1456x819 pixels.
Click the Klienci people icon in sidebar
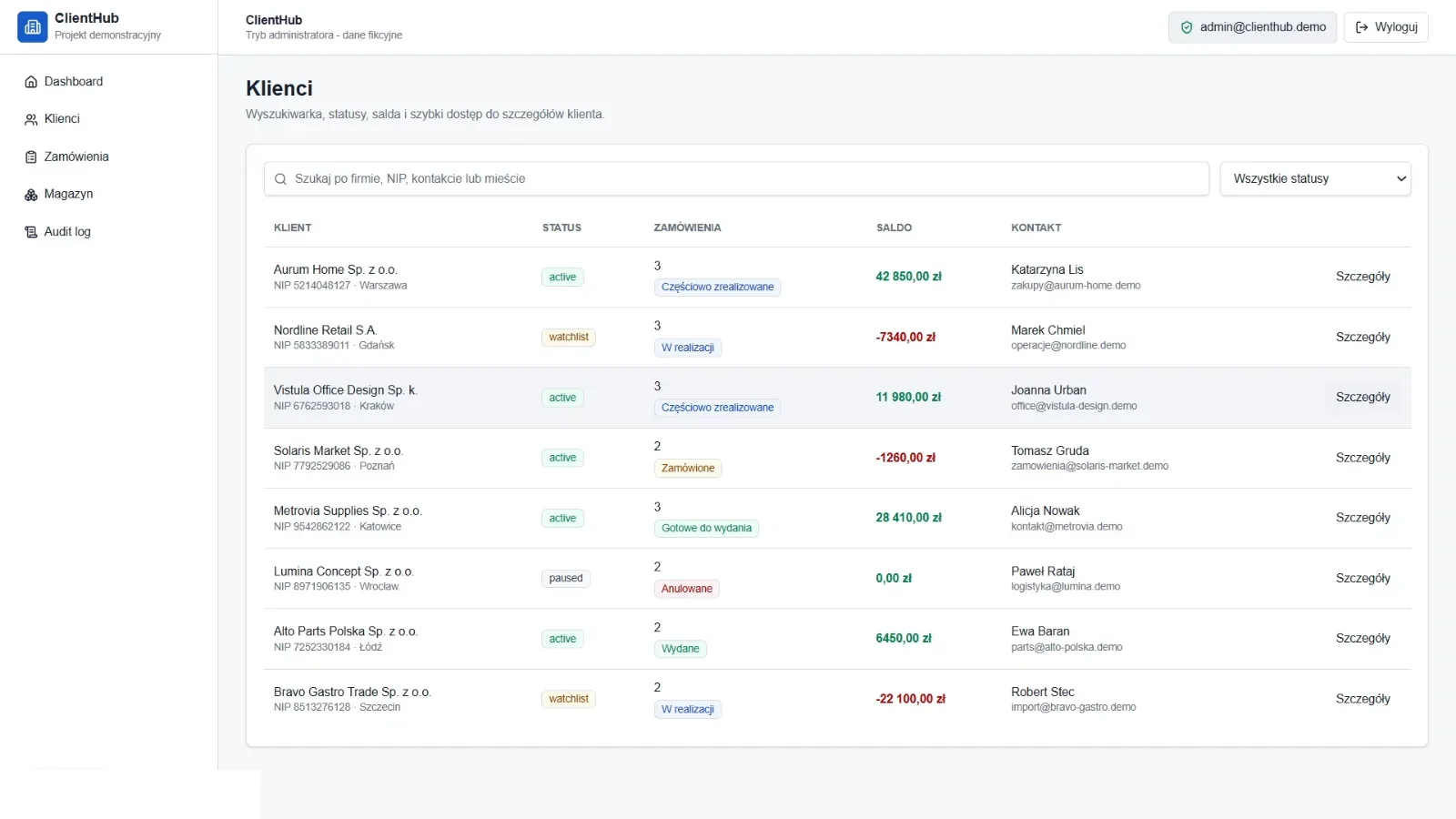point(31,119)
